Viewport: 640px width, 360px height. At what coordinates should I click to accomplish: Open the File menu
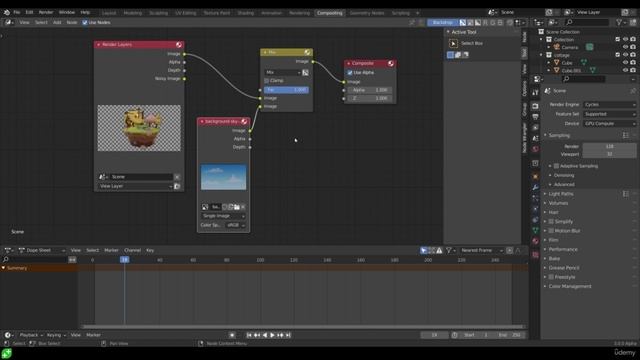(x=17, y=12)
